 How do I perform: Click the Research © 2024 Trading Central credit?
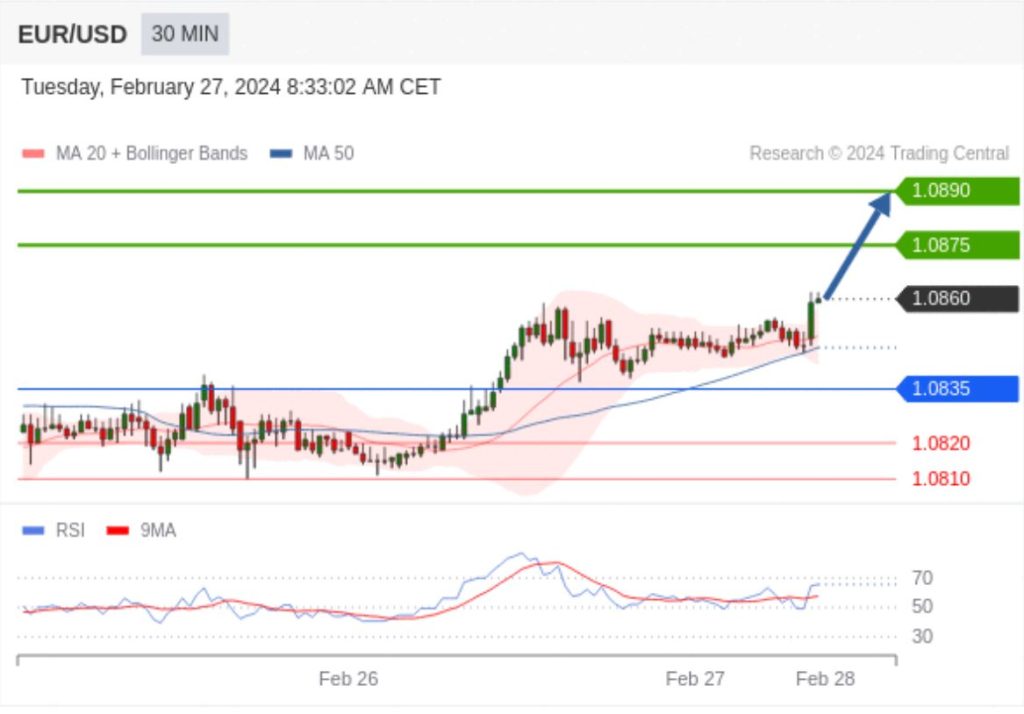[879, 154]
